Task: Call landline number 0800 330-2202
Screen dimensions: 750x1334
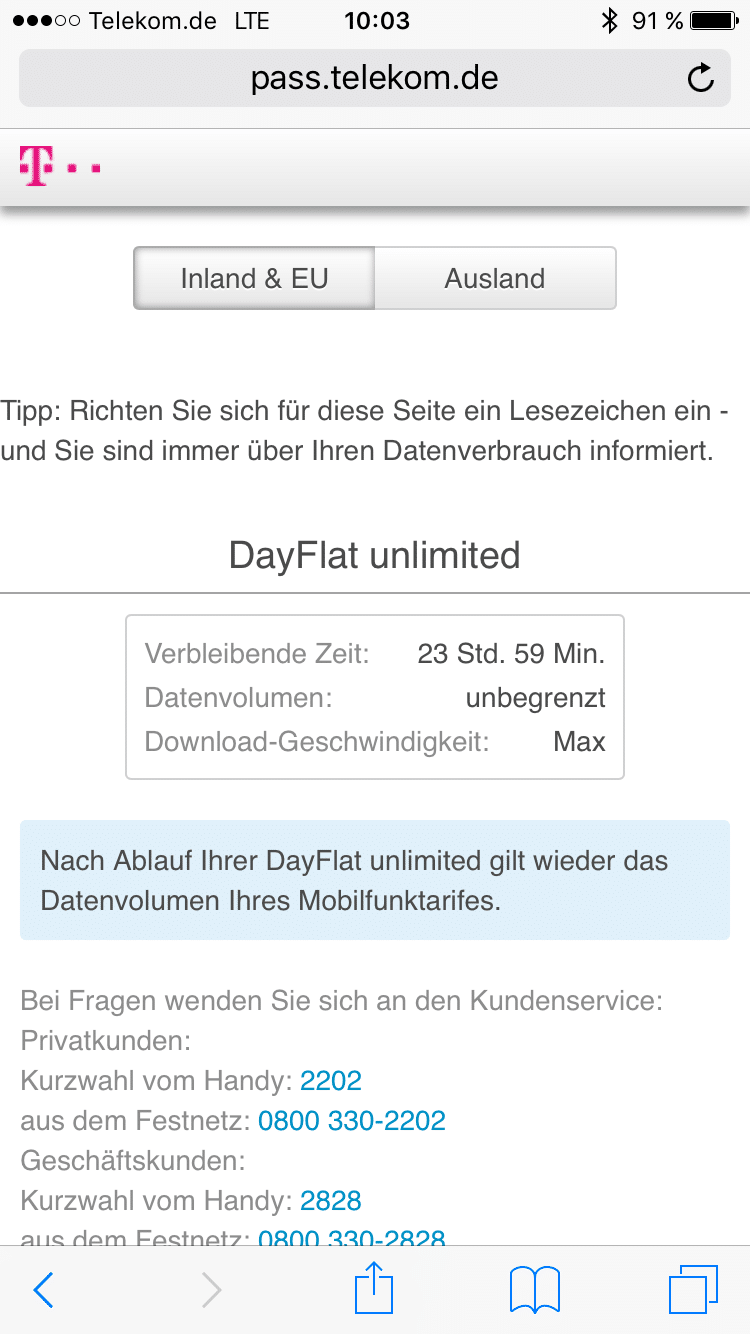Action: tap(352, 1120)
